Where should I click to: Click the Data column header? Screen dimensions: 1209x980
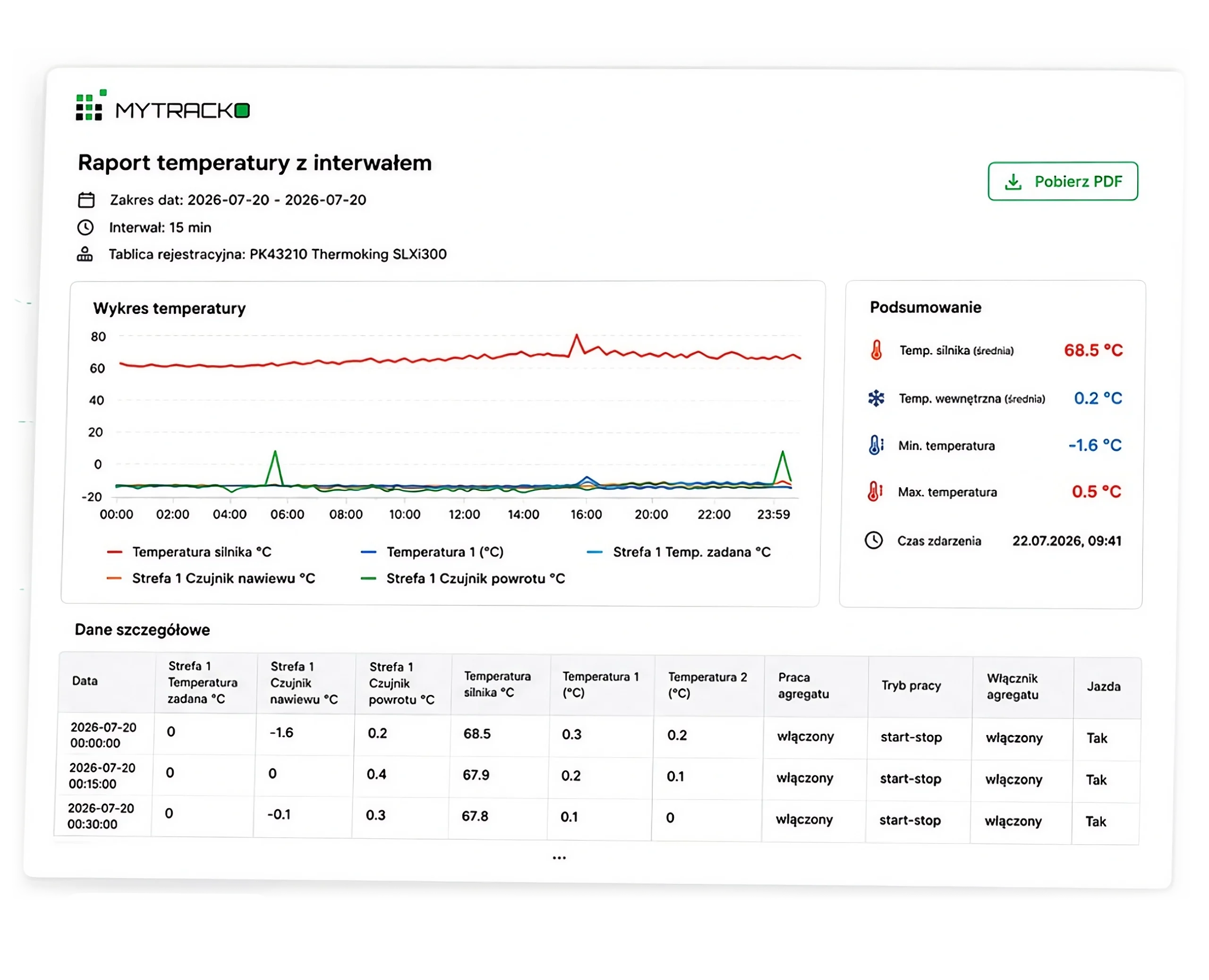pos(107,681)
